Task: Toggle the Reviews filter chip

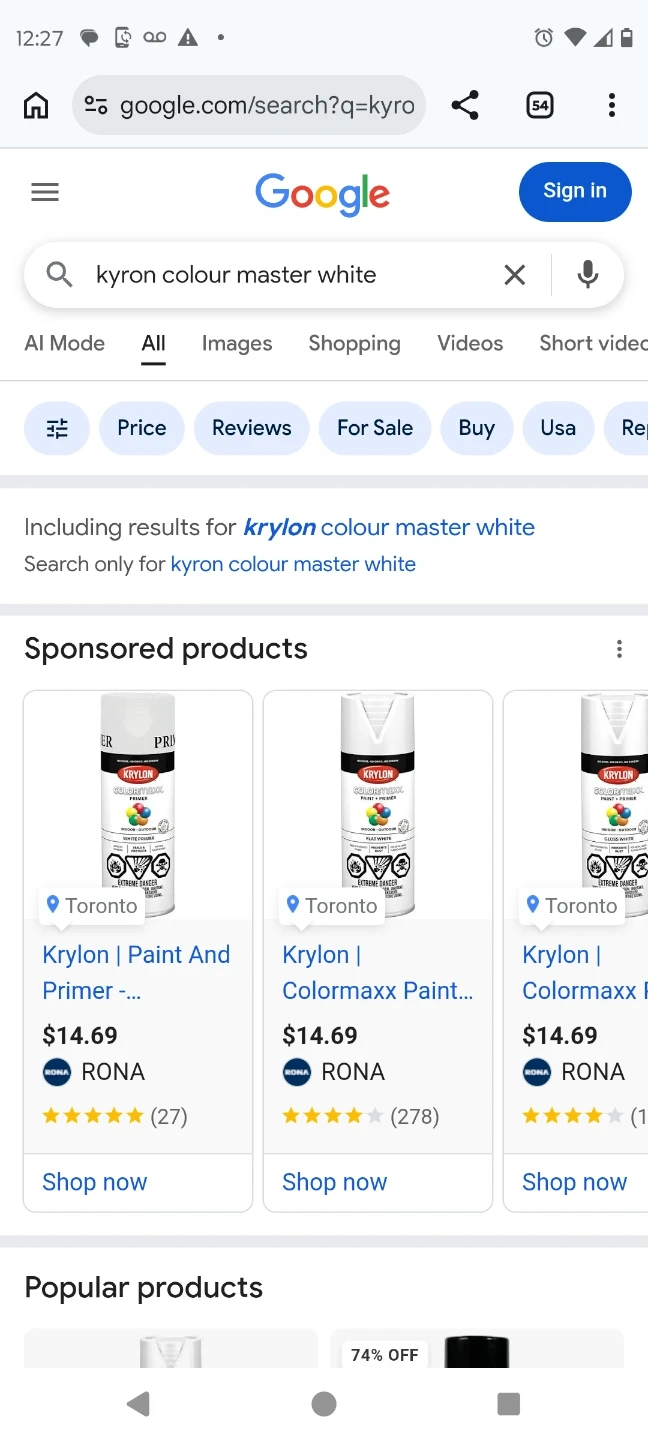Action: tap(251, 428)
